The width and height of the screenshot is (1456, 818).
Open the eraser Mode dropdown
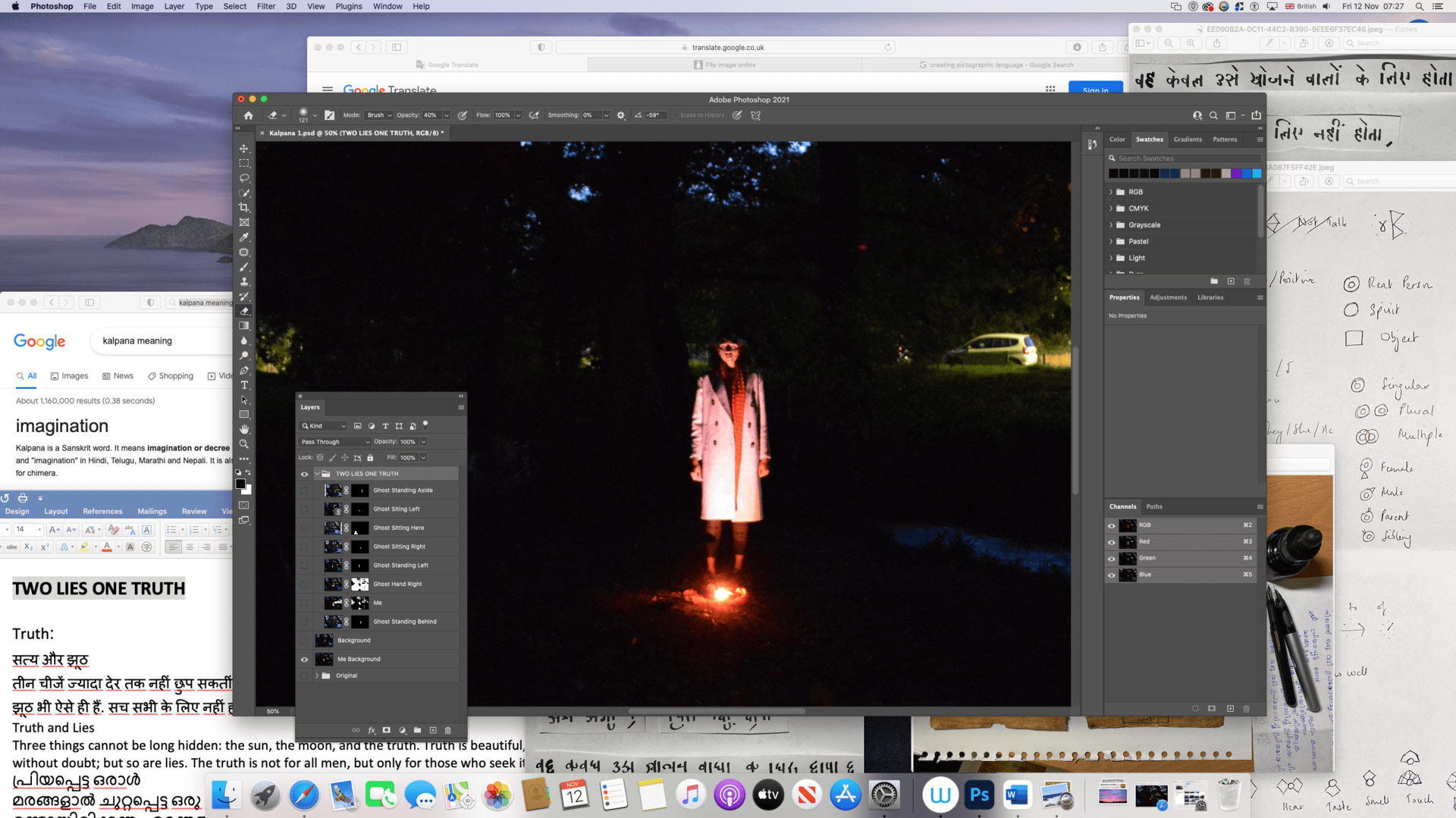pos(378,115)
